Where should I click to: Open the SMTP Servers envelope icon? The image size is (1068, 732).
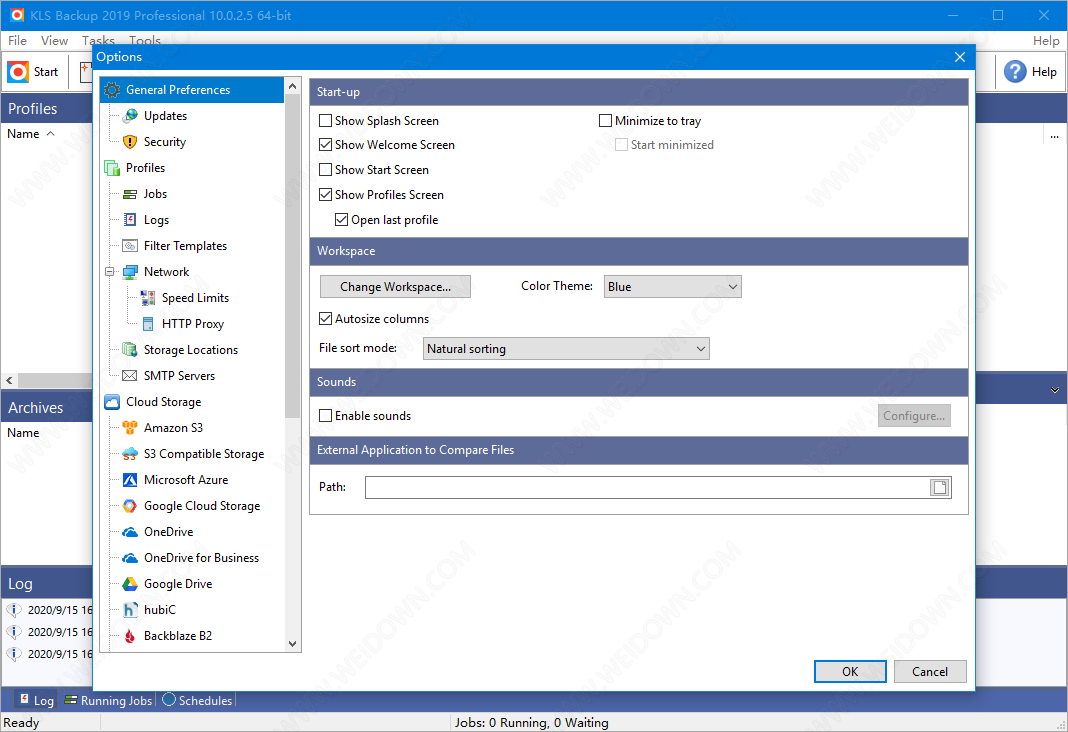coord(130,376)
